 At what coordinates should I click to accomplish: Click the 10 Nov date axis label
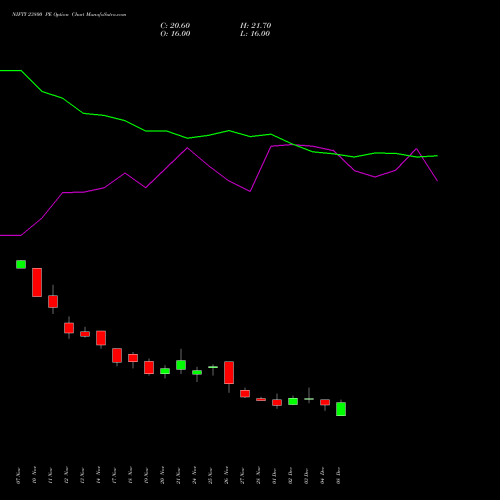click(x=34, y=476)
